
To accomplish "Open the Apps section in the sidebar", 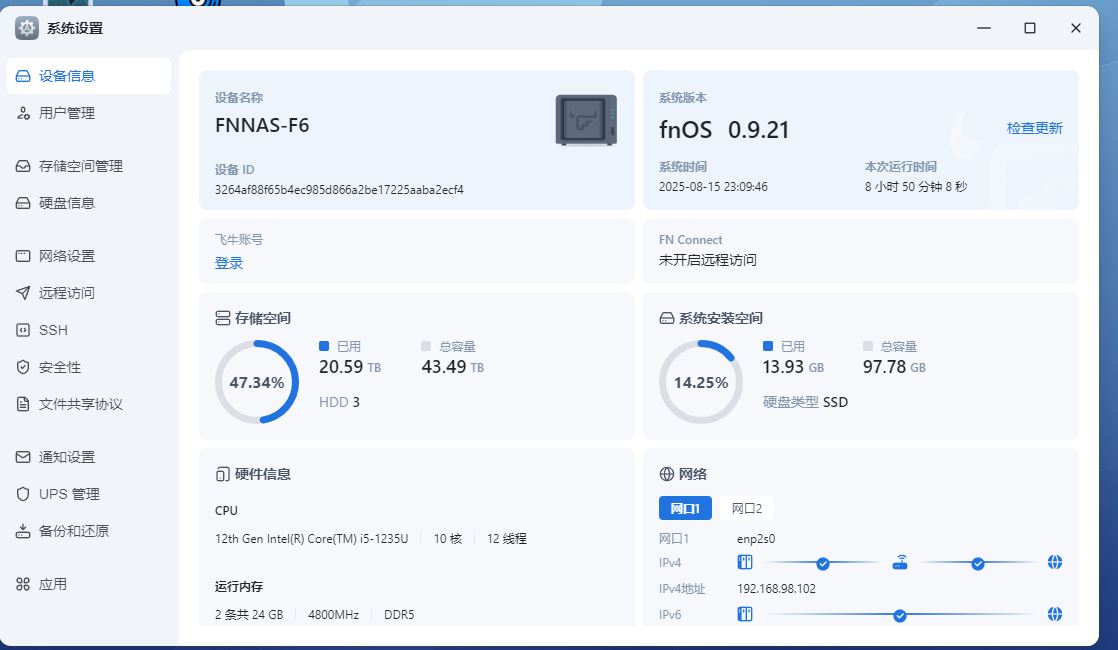I will [x=52, y=584].
